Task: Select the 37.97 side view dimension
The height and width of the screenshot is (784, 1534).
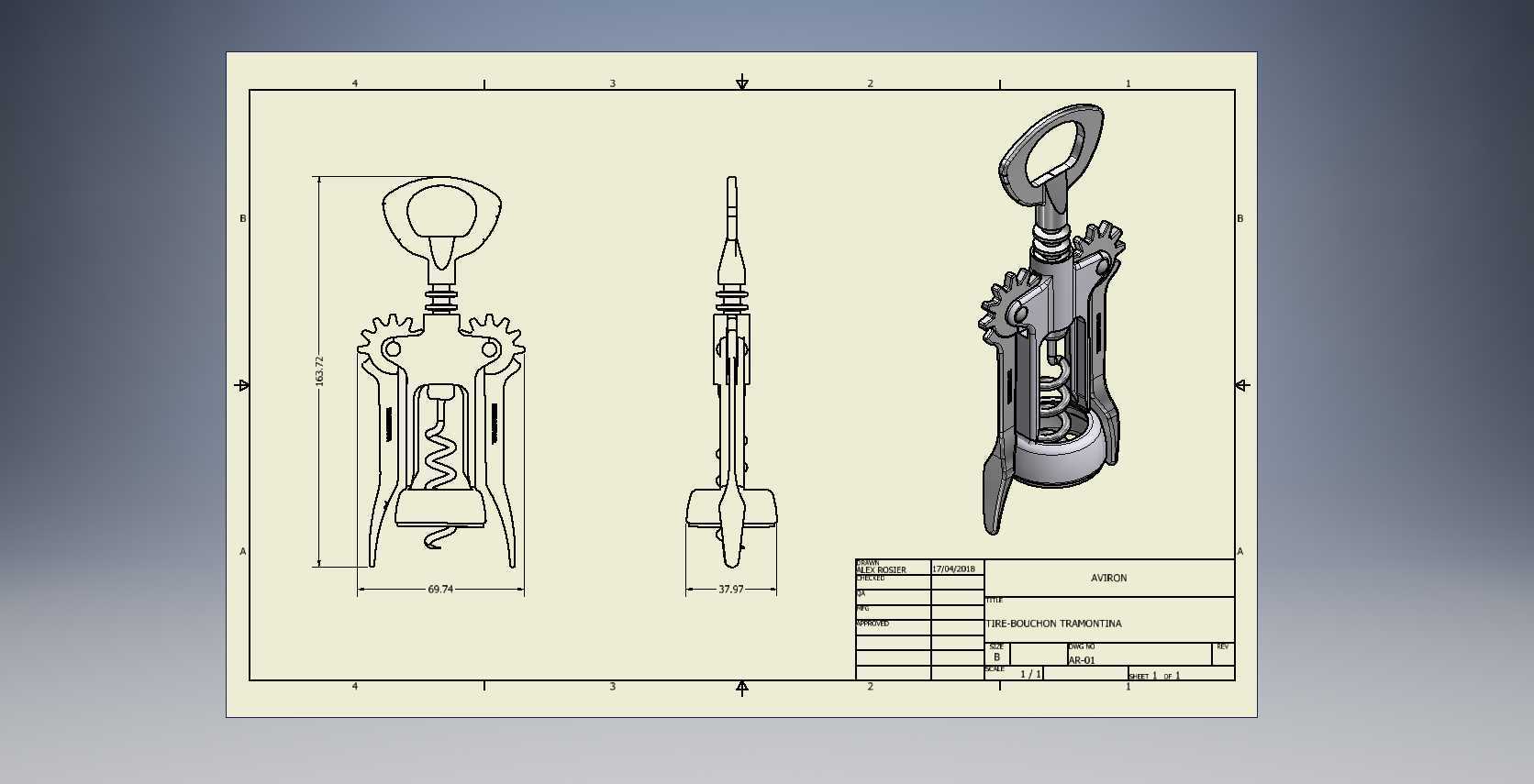Action: coord(731,590)
